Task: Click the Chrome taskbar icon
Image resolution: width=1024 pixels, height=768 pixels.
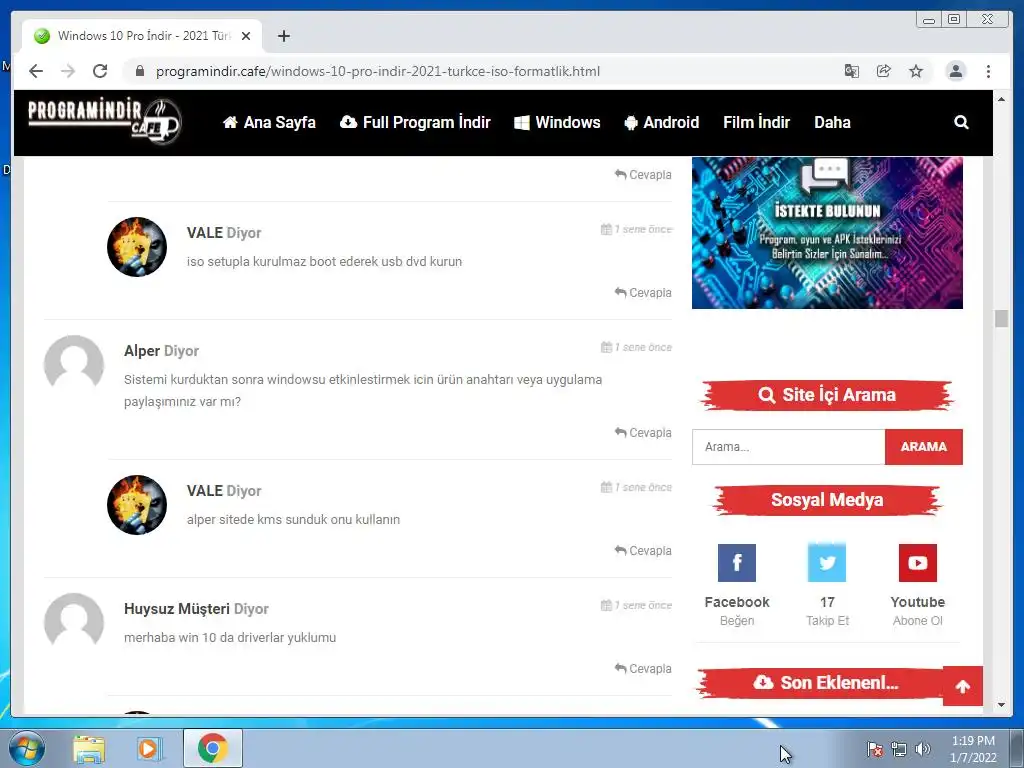Action: pos(212,748)
